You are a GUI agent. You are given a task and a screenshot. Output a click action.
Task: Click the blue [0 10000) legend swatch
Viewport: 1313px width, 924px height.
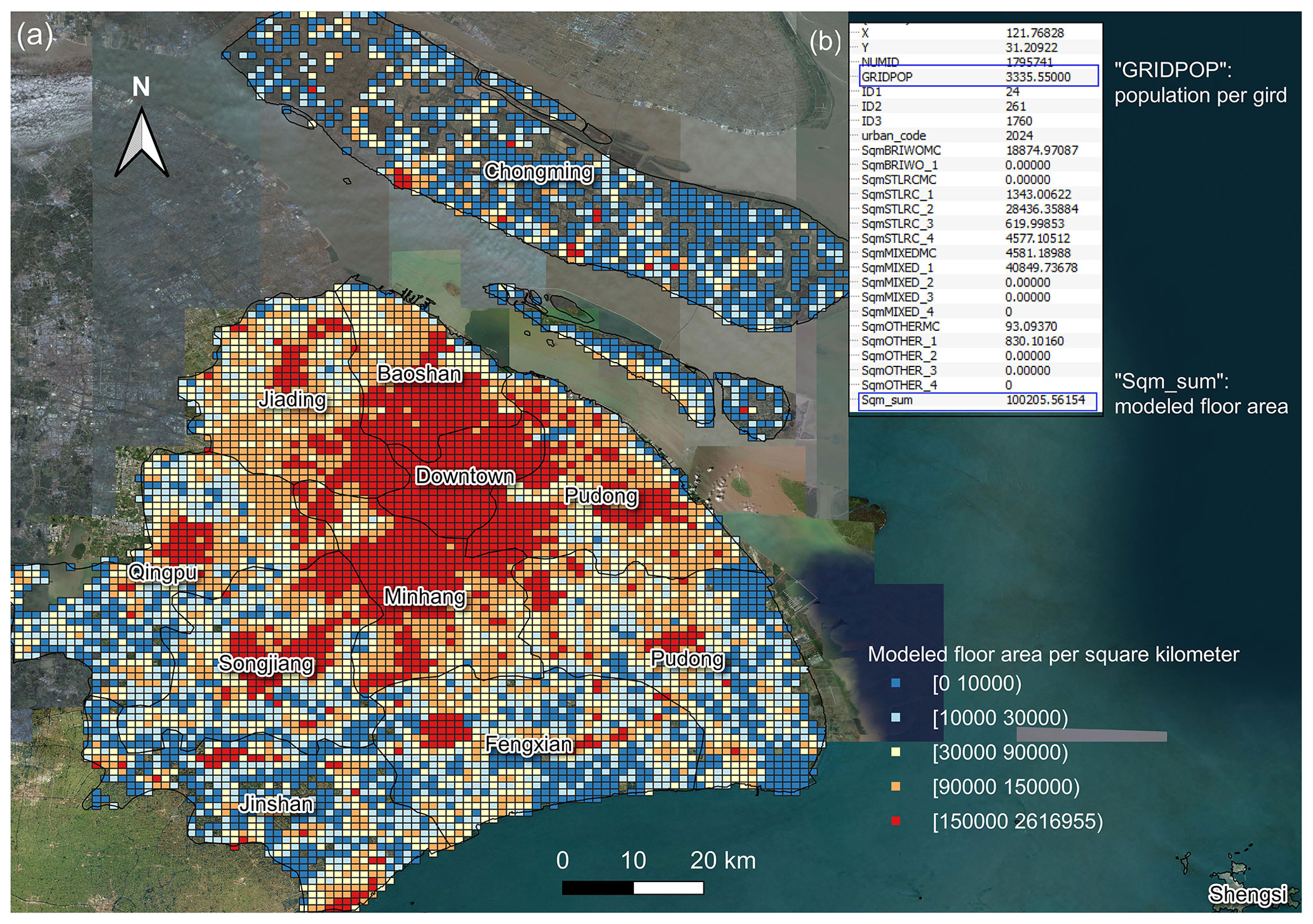(896, 683)
